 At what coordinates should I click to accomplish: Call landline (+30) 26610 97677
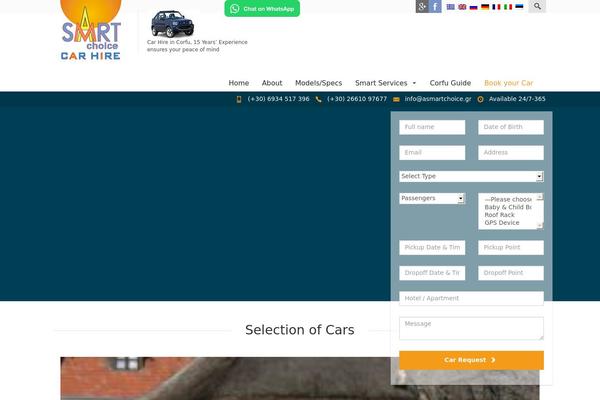pos(357,99)
